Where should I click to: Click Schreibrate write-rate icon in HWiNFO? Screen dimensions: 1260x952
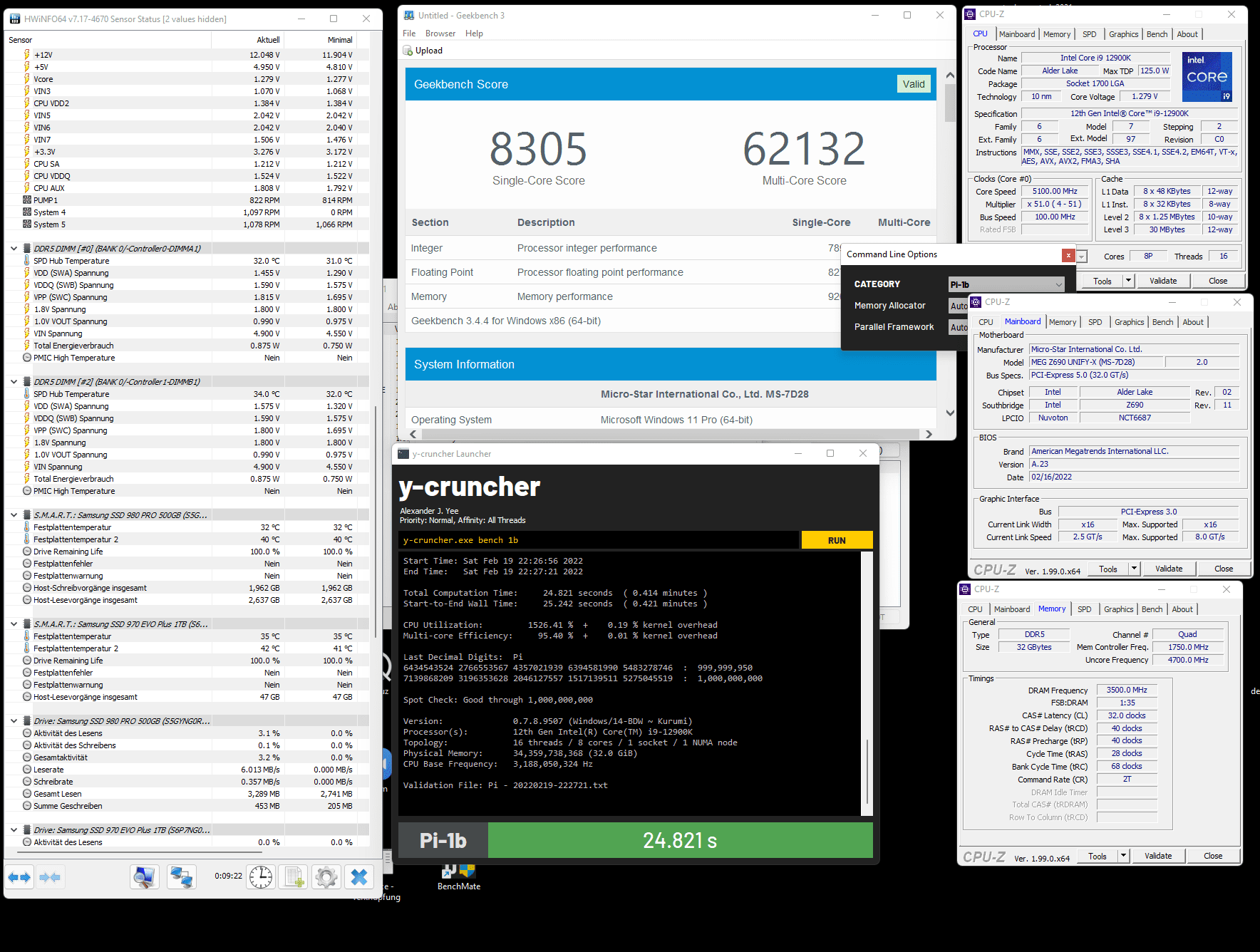27,782
